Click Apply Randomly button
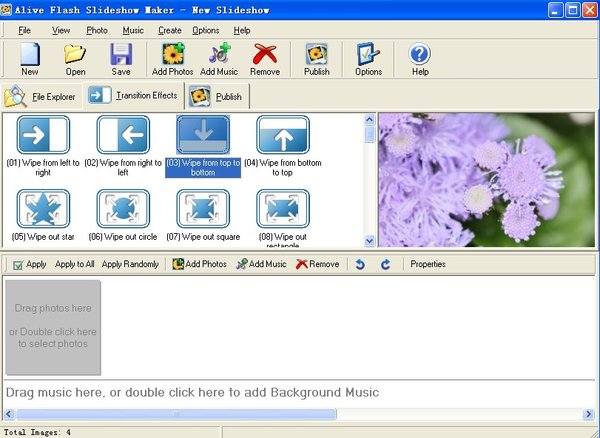The width and height of the screenshot is (600, 438). pyautogui.click(x=130, y=264)
